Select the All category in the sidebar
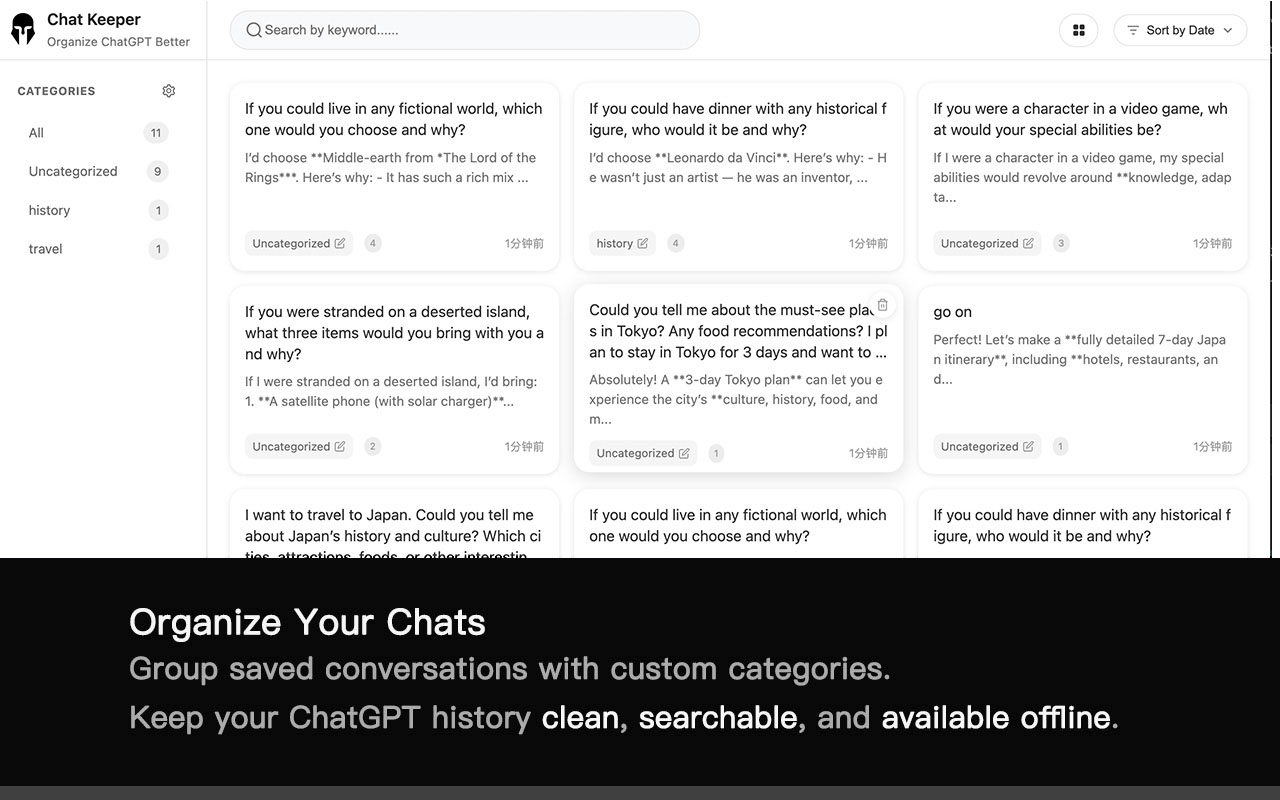 click(36, 132)
